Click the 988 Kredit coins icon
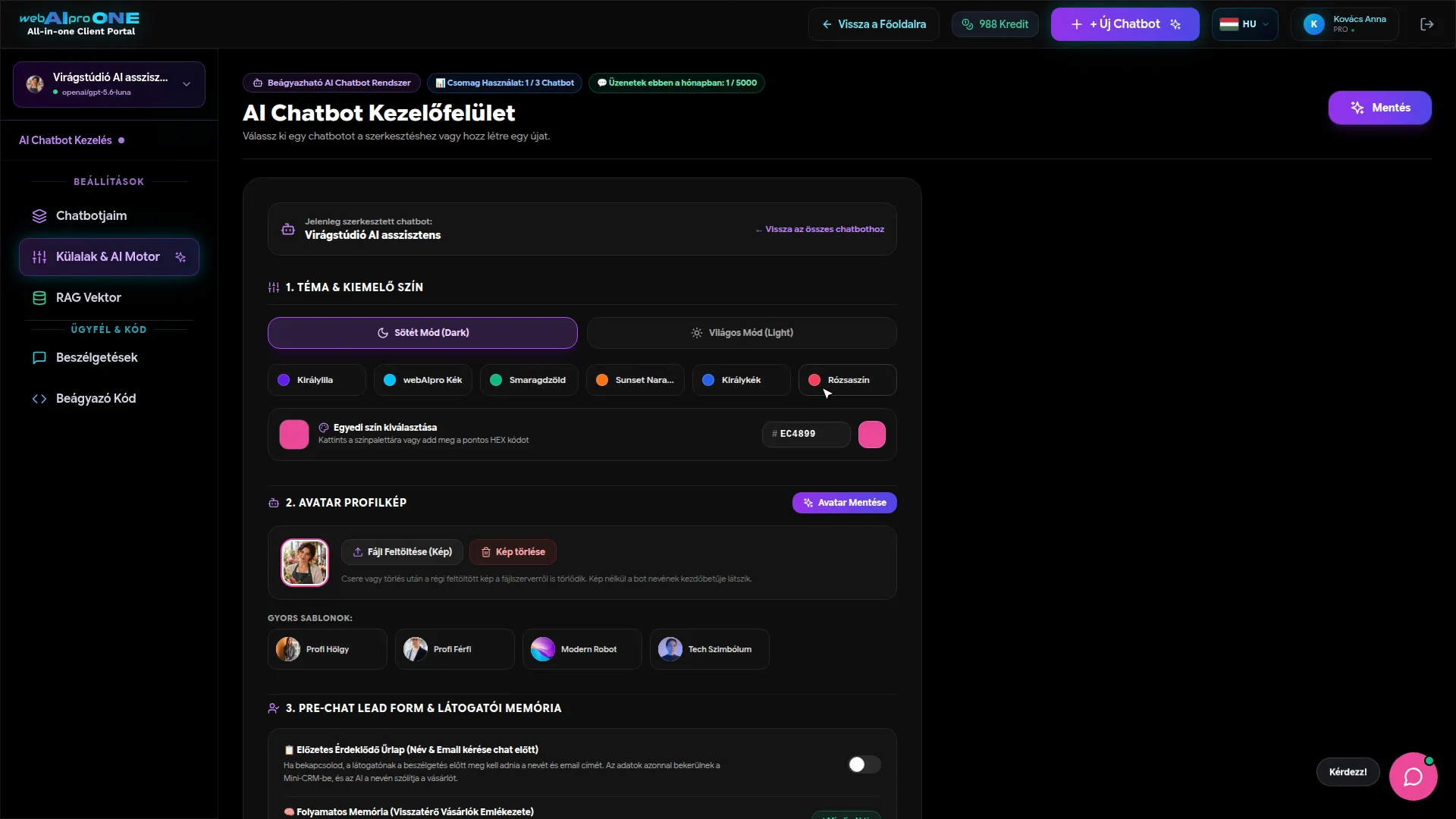 (968, 24)
